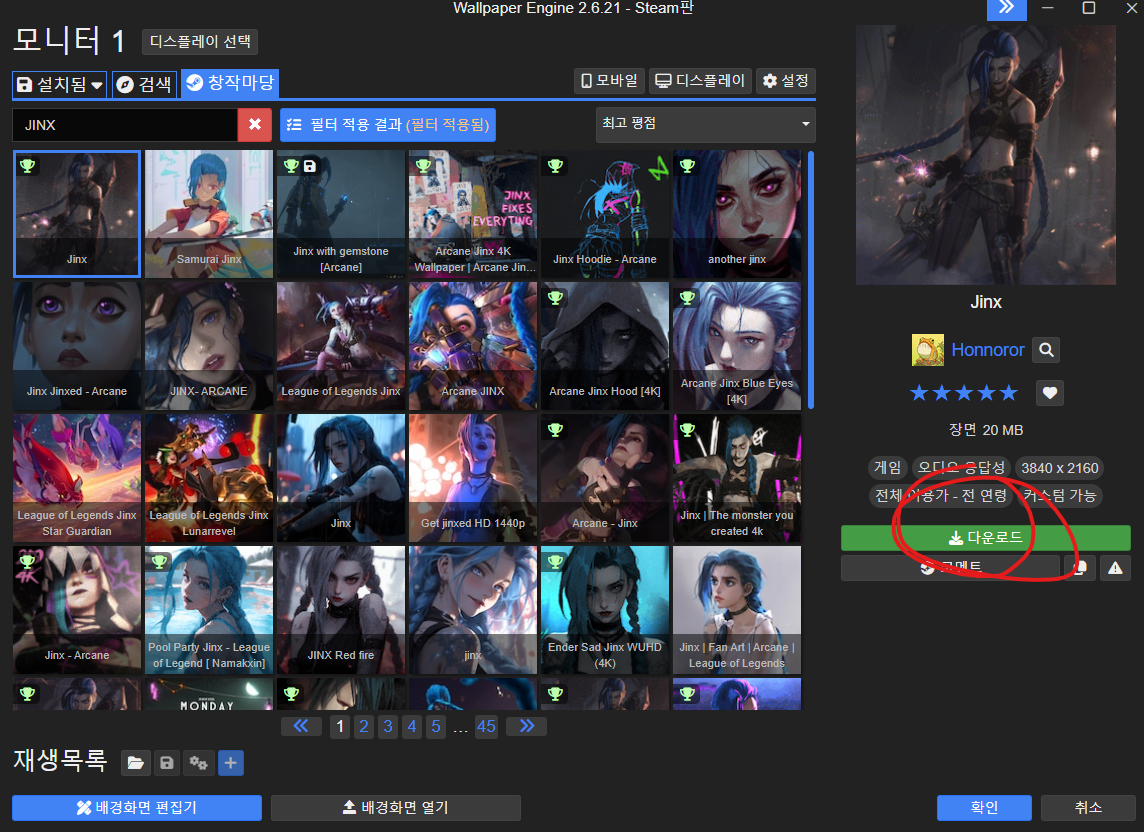Viewport: 1144px width, 832px height.
Task: Open the Honnoror author link
Action: (x=988, y=350)
